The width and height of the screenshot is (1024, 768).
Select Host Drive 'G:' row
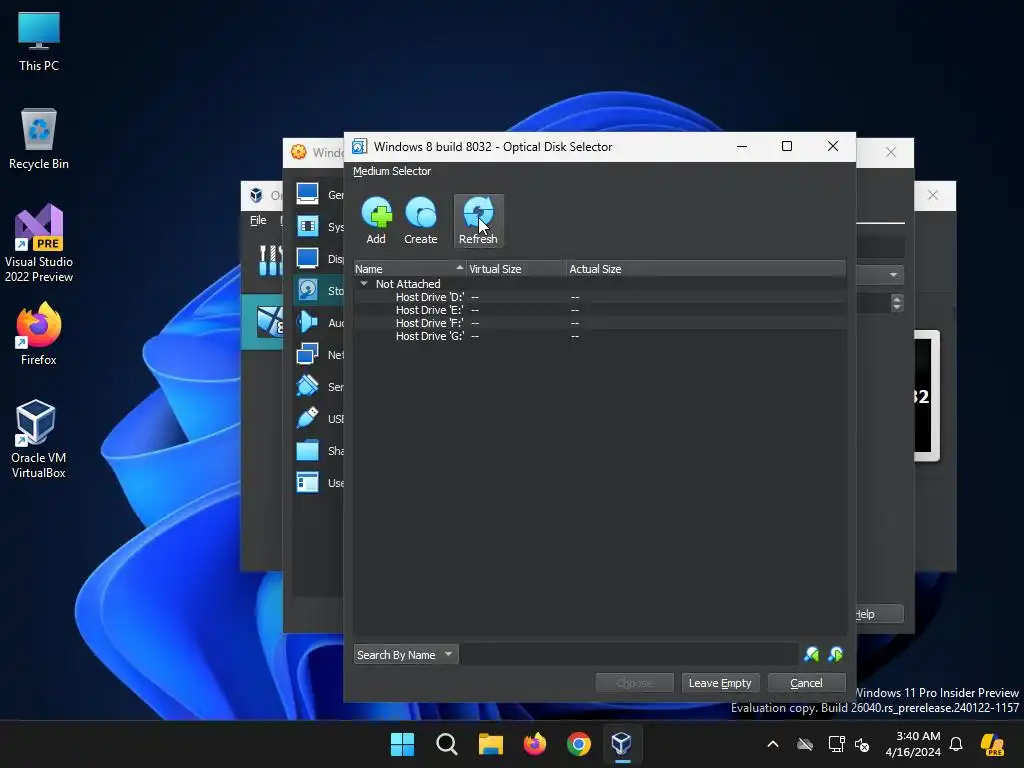click(600, 336)
